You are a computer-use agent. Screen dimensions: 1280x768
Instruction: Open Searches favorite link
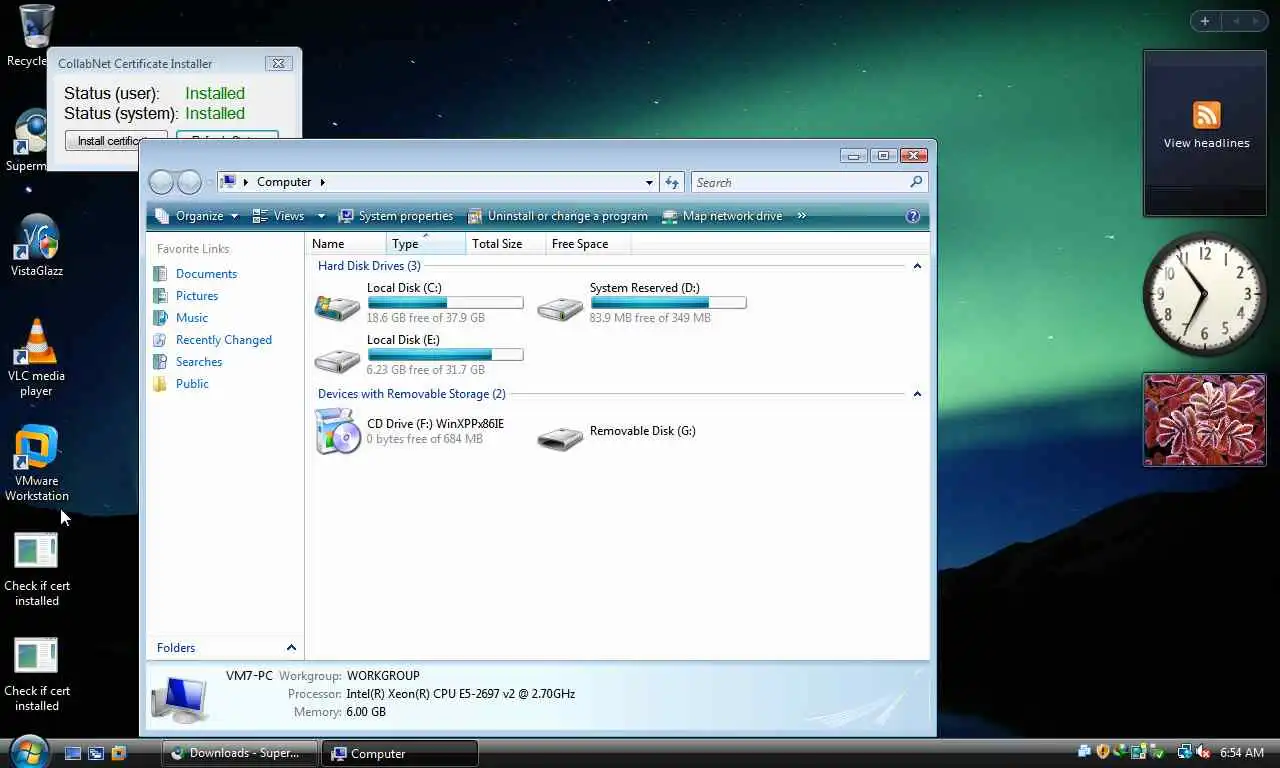pos(199,362)
